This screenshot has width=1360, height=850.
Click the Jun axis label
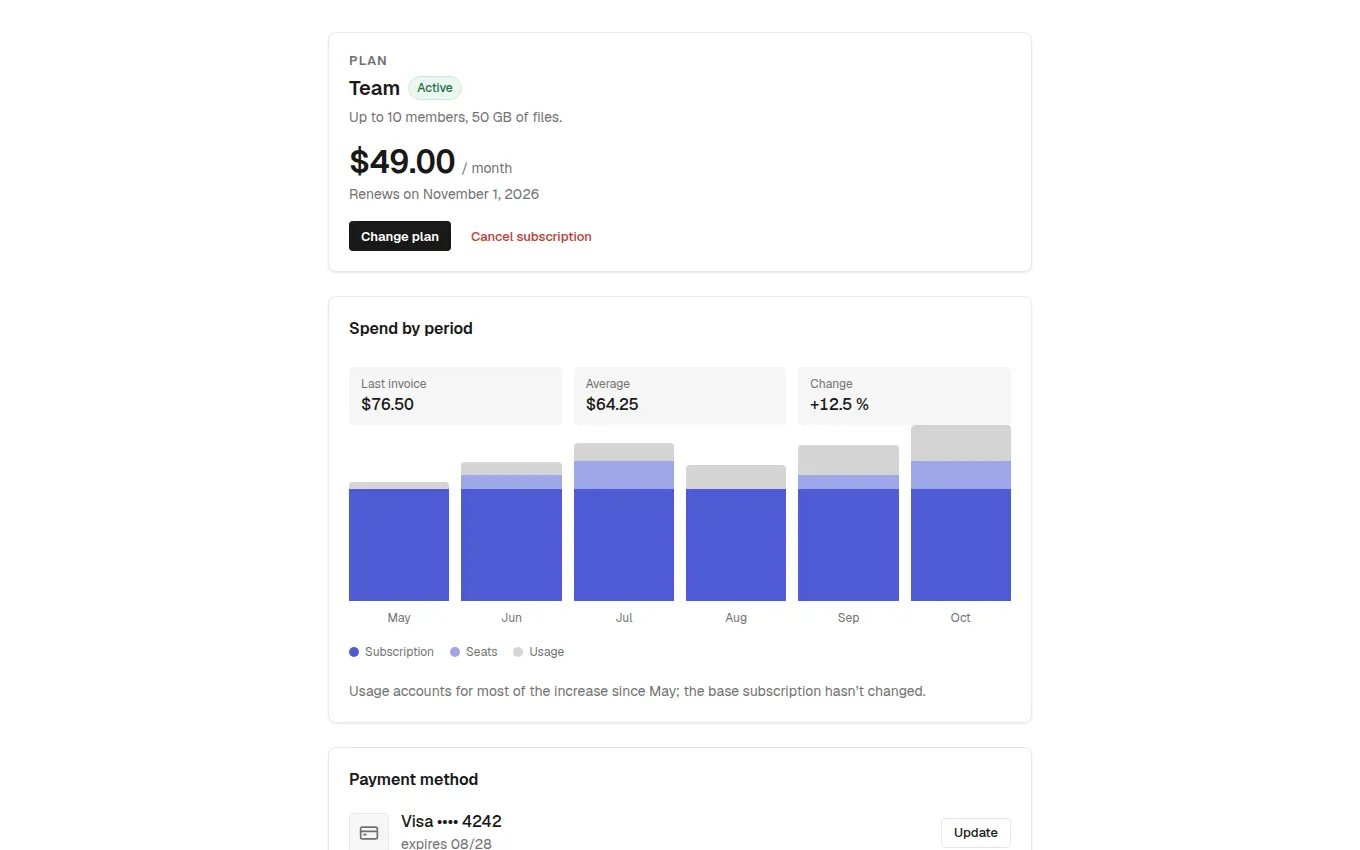tap(511, 618)
